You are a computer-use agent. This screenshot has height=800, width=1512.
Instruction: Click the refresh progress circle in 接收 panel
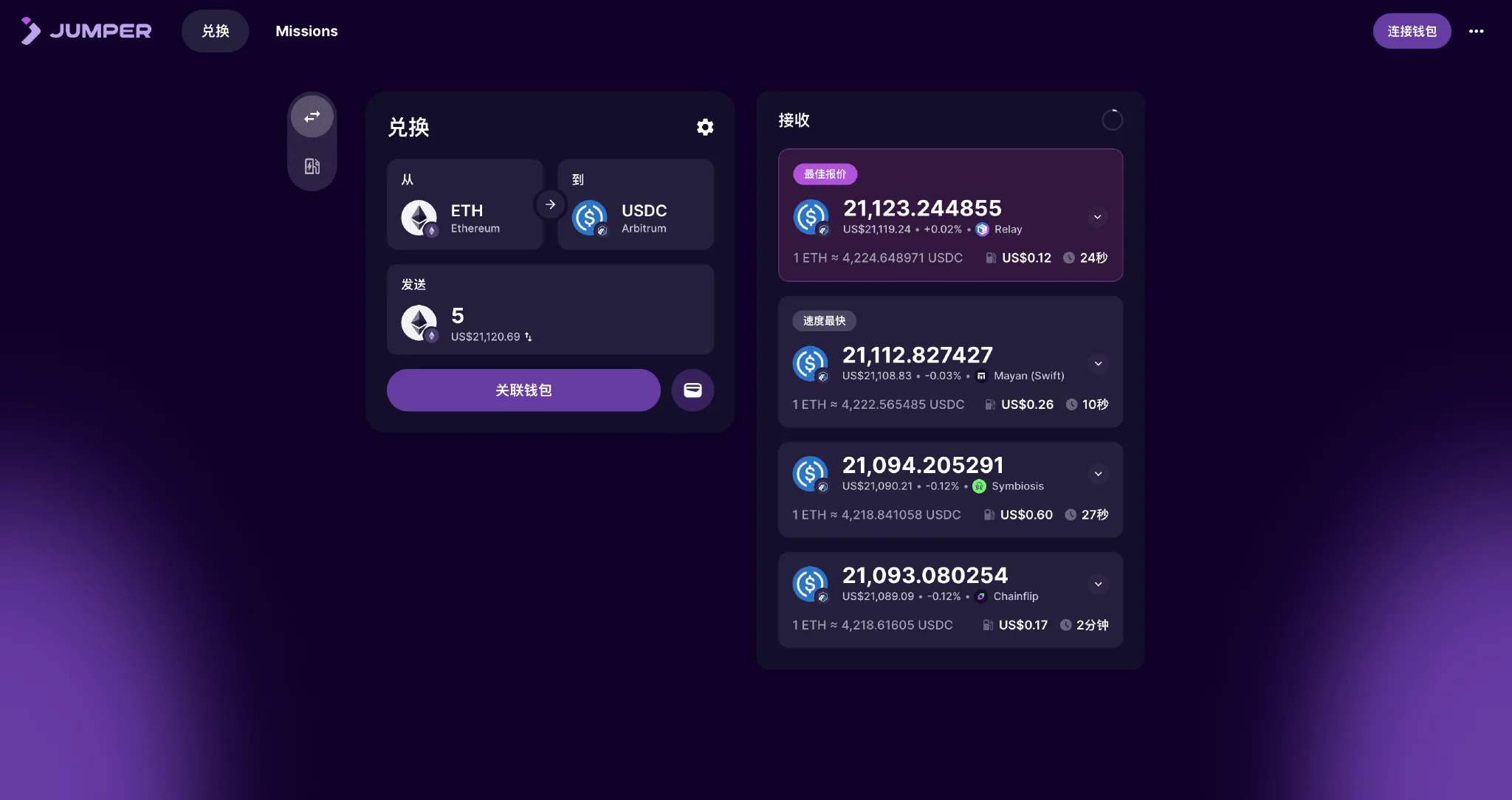pyautogui.click(x=1112, y=120)
